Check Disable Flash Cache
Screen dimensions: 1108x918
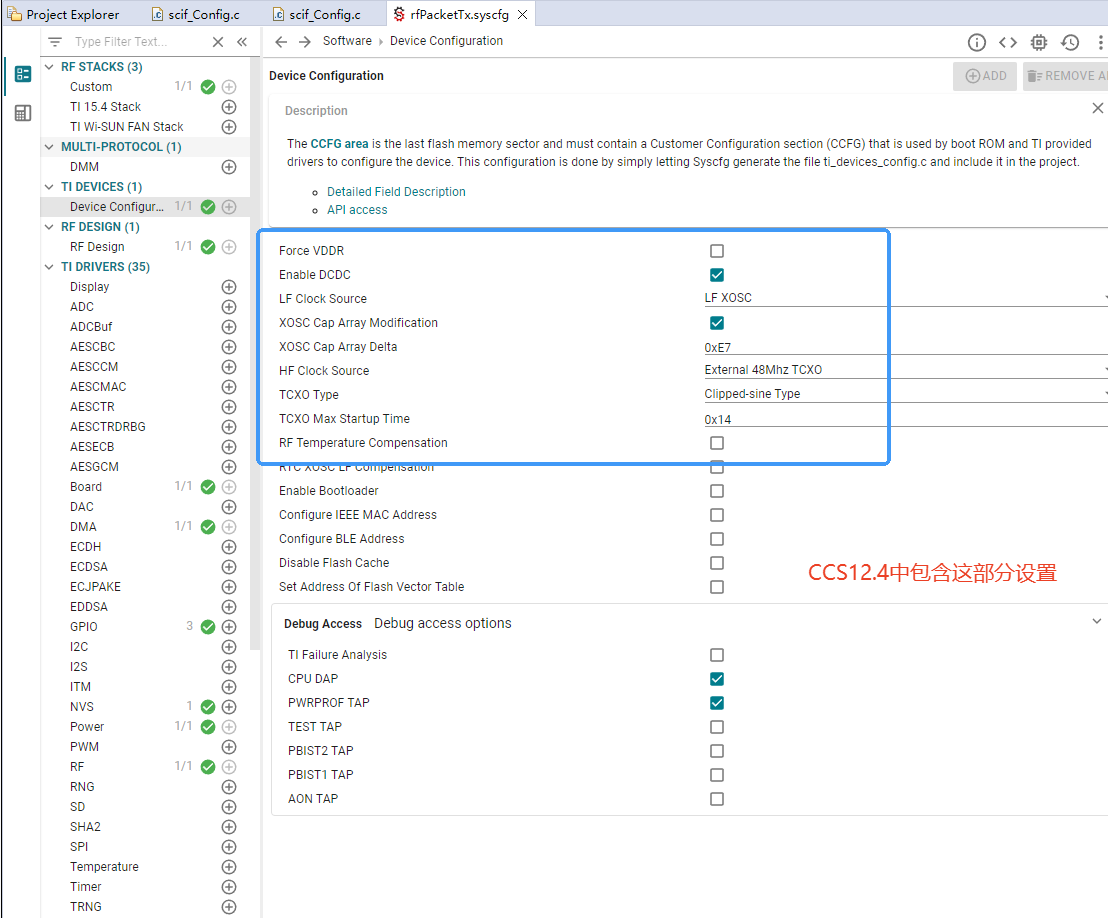coord(717,563)
